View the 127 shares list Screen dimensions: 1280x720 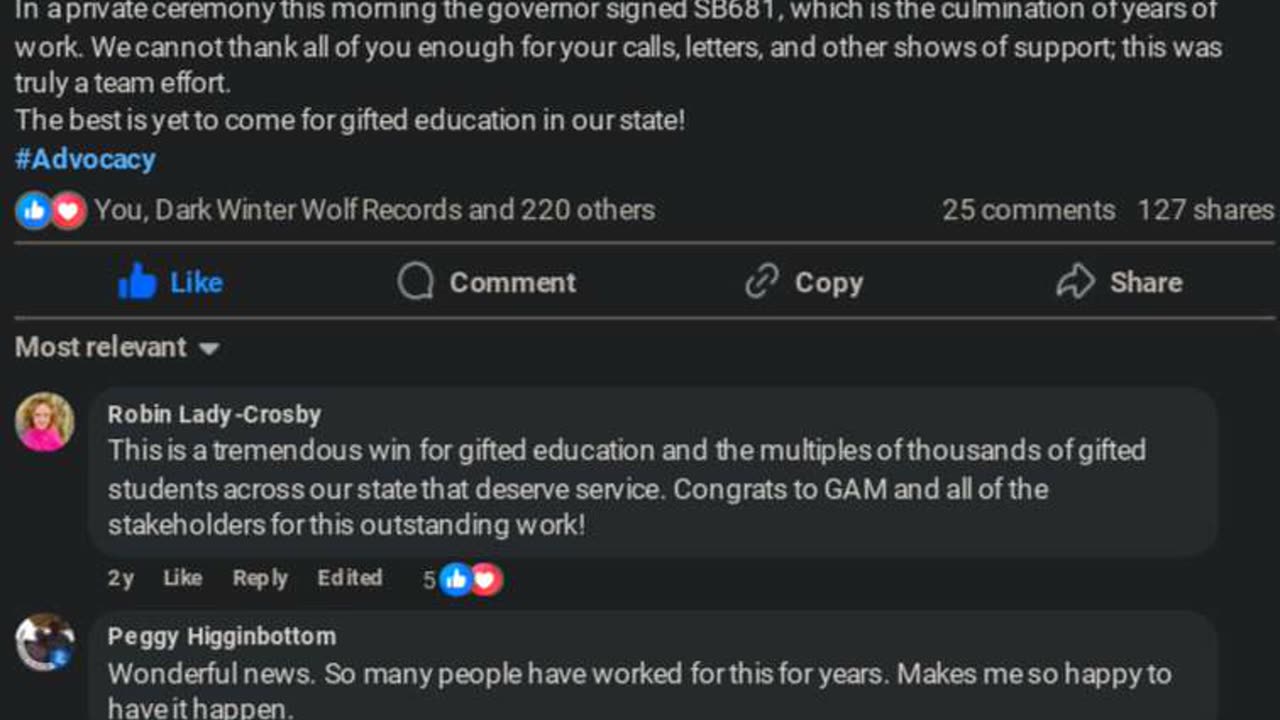coord(1205,210)
